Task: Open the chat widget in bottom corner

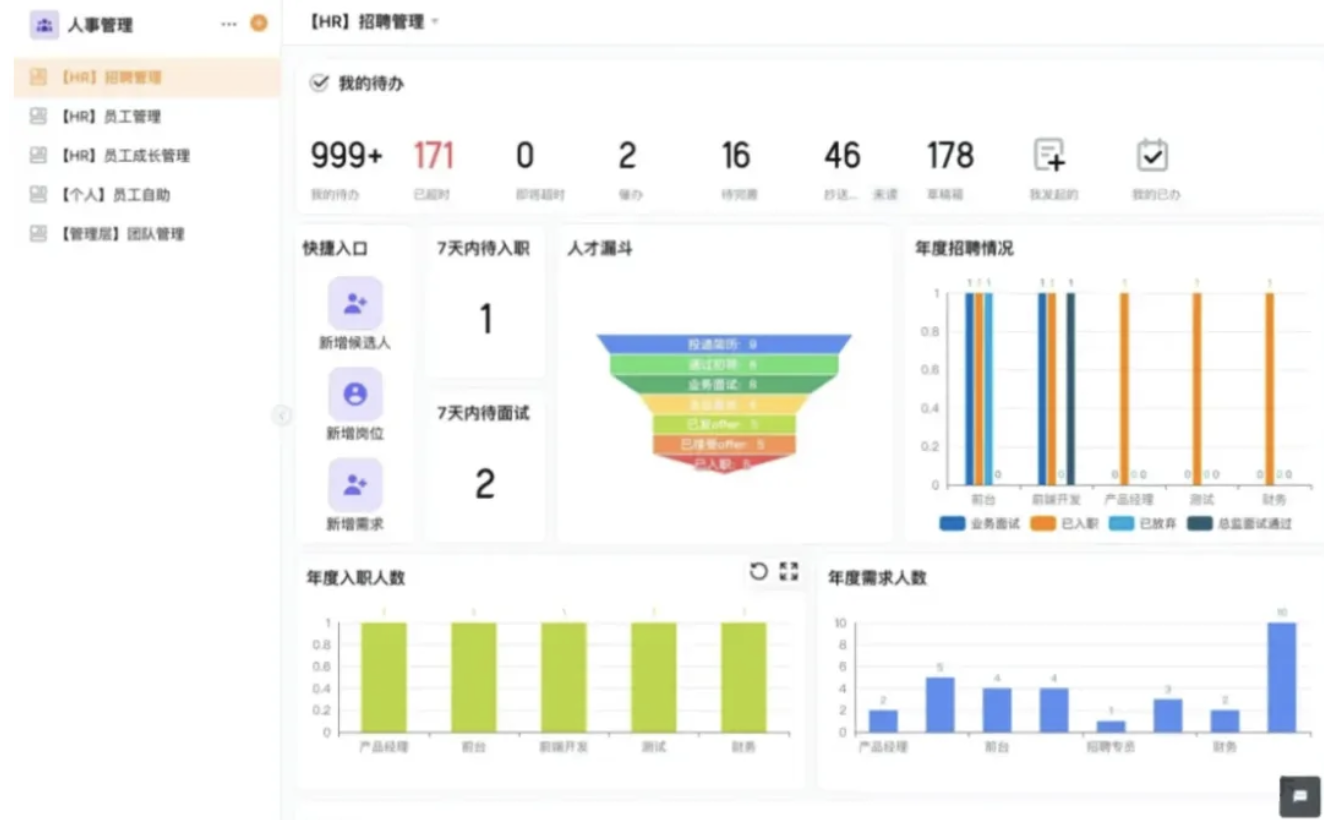Action: (1299, 796)
